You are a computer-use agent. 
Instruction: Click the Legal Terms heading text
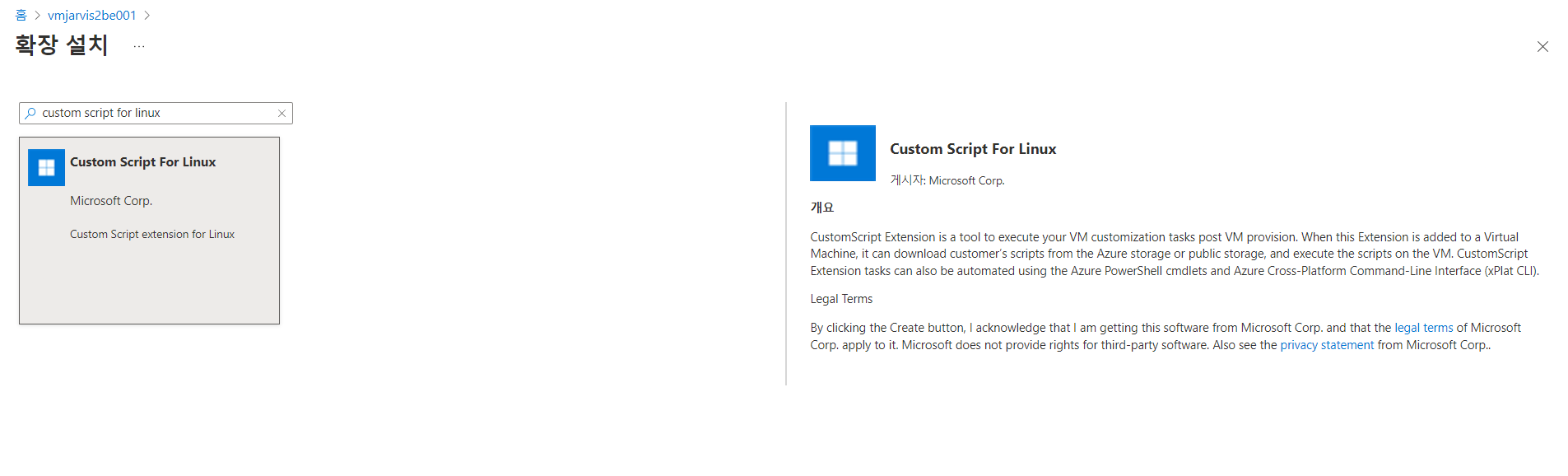pyautogui.click(x=841, y=299)
